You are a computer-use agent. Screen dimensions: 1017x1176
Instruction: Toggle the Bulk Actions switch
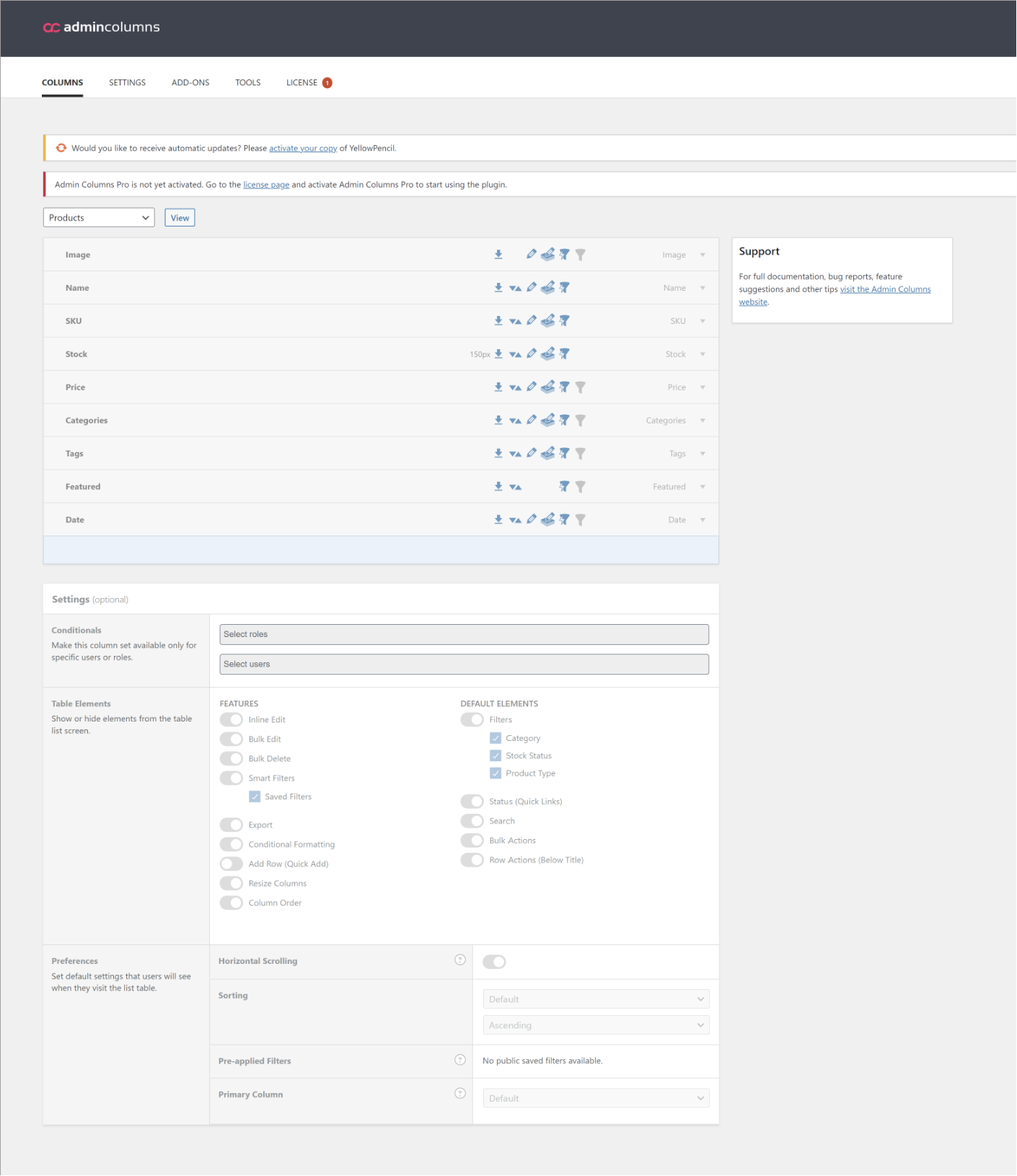pos(472,841)
